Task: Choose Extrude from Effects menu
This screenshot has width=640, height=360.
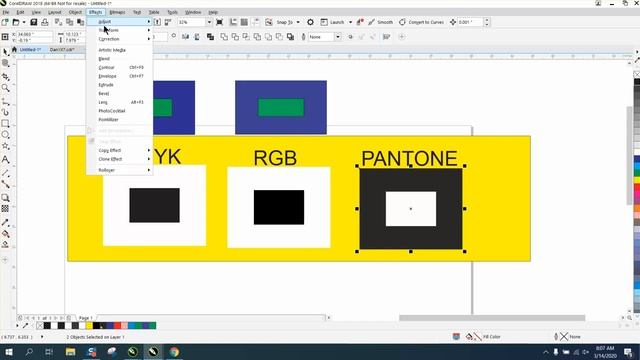Action: click(120, 84)
